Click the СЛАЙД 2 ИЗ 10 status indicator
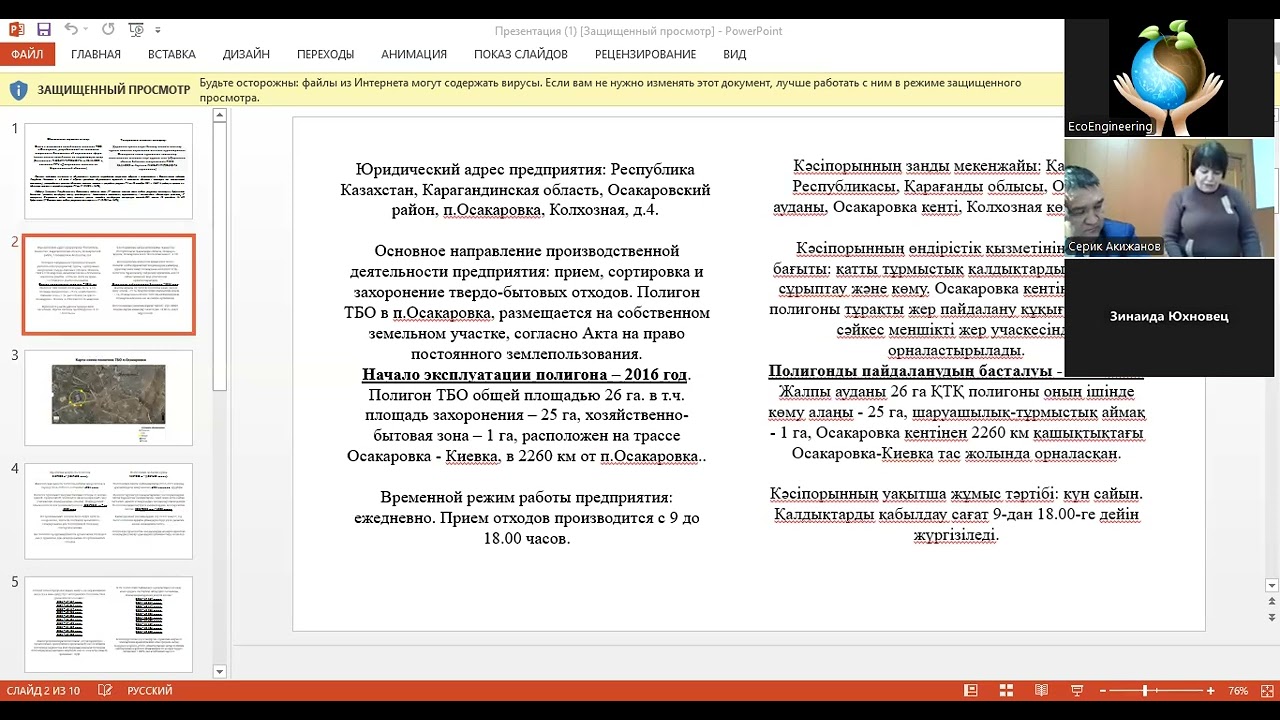1280x720 pixels. pos(43,691)
